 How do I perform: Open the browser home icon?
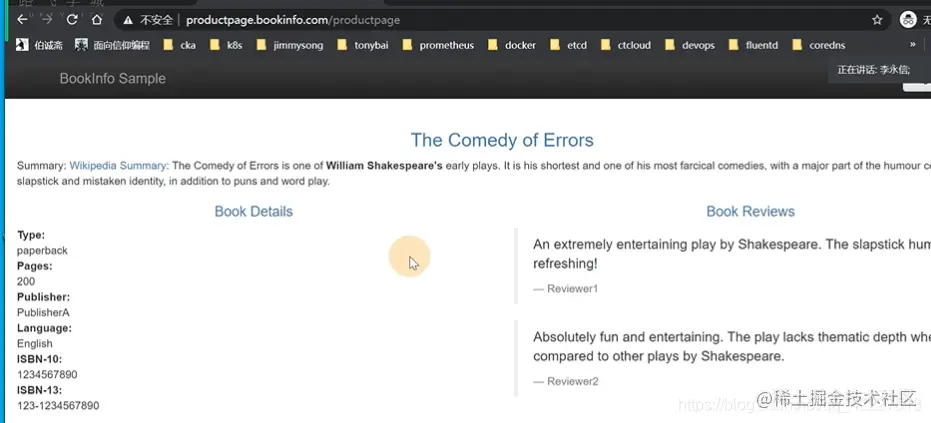97,20
